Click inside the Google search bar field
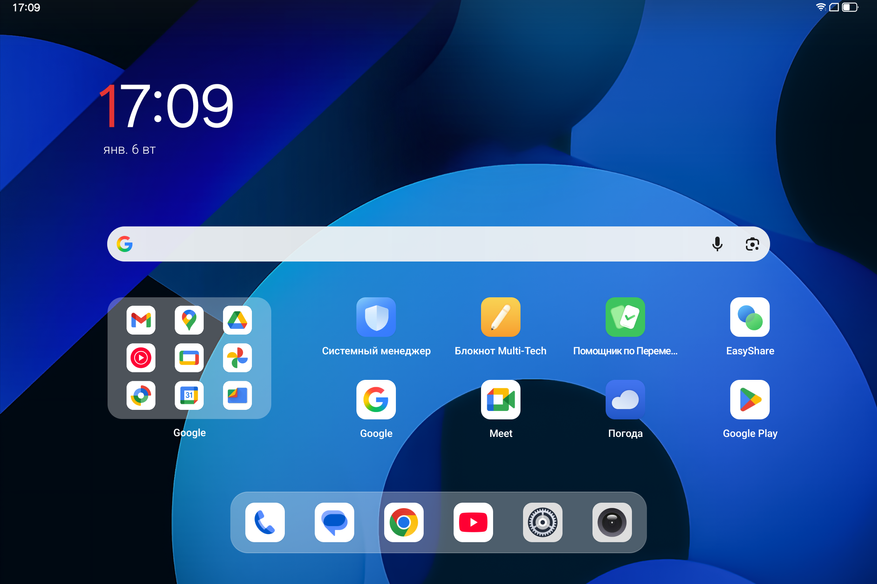The width and height of the screenshot is (877, 584). pyautogui.click(x=438, y=244)
